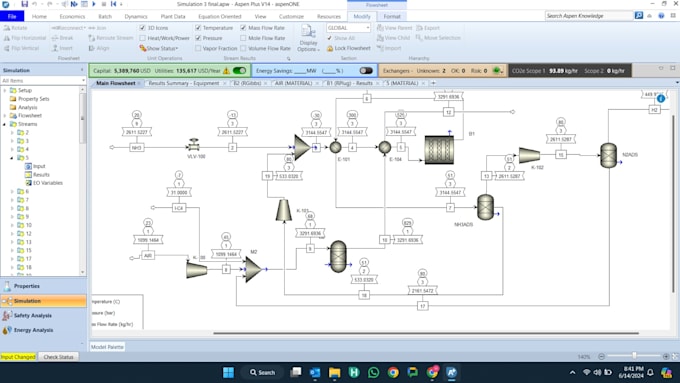Open WhatsApp from the taskbar
Image resolution: width=680 pixels, height=383 pixels.
[x=373, y=372]
